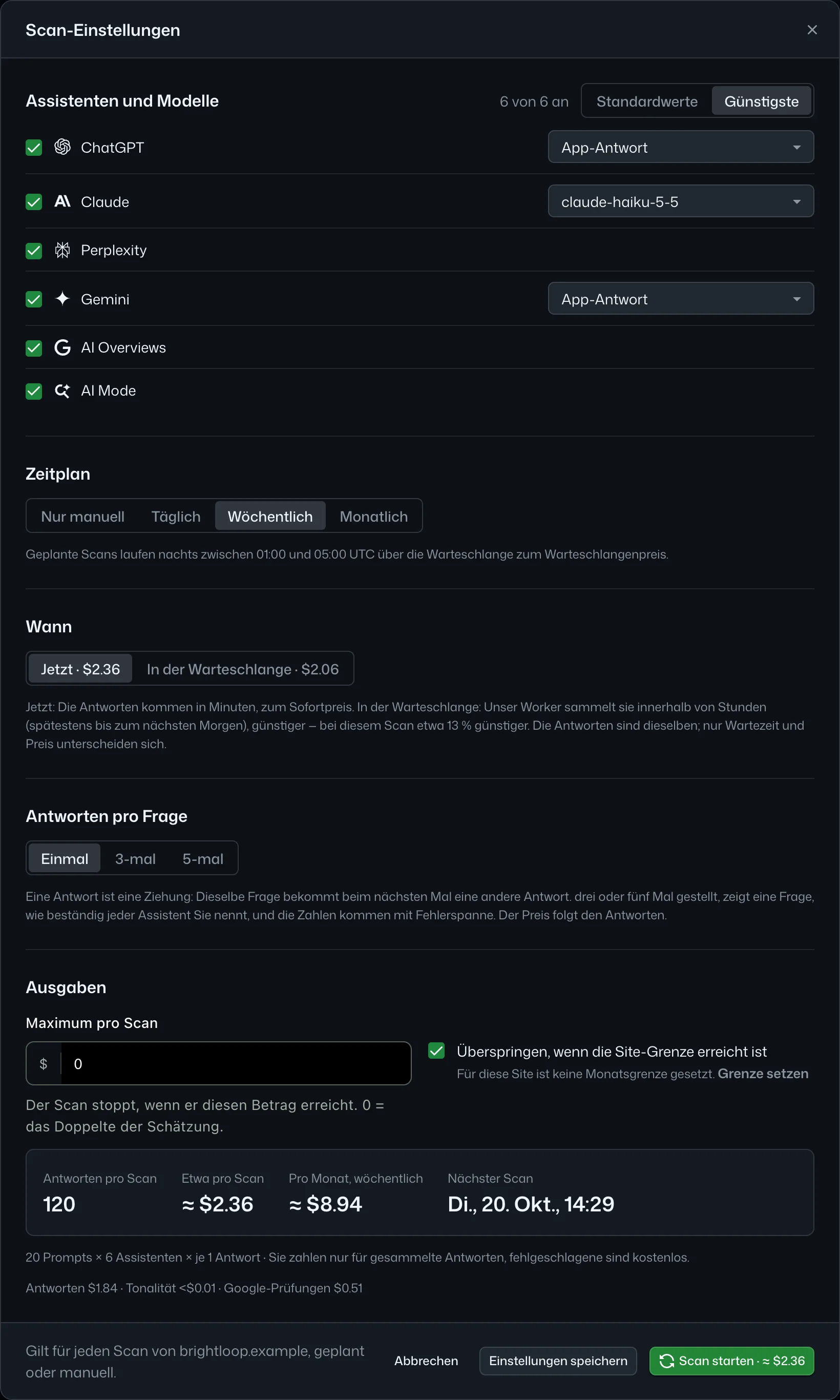Set schedule to Monatlich
The width and height of the screenshot is (840, 1400).
(373, 516)
